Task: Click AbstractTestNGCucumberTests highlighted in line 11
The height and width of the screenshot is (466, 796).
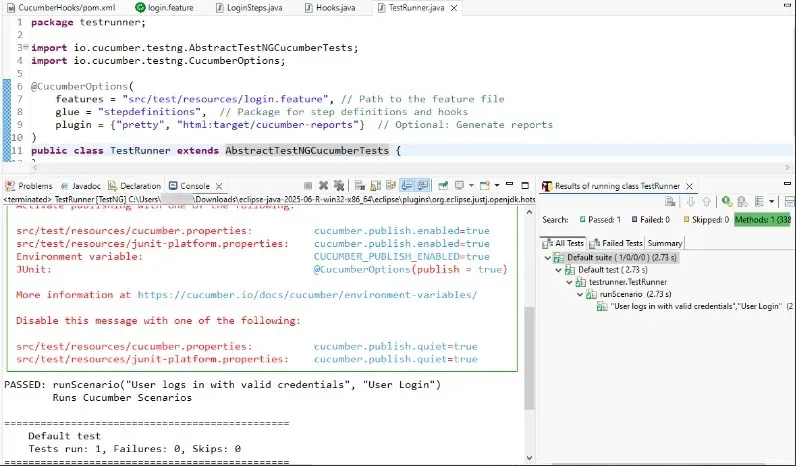Action: pyautogui.click(x=307, y=151)
